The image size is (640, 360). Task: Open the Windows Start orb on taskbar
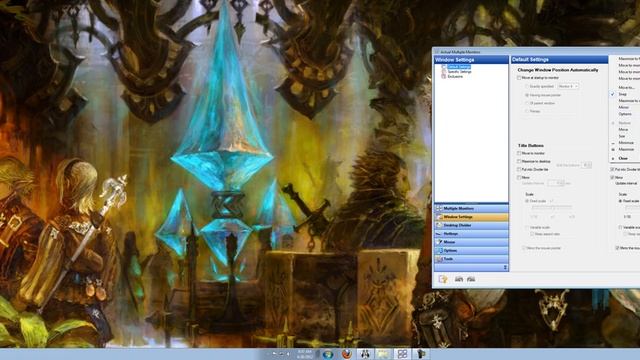[x=328, y=354]
